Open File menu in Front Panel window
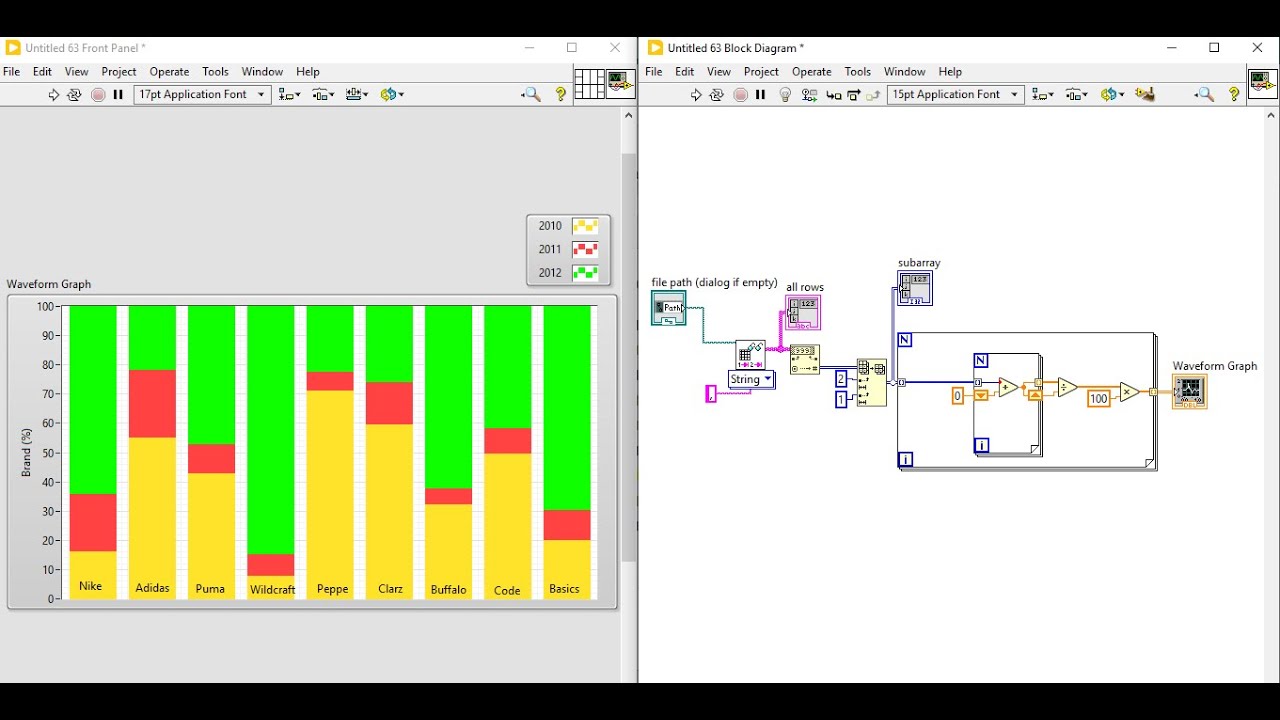Image resolution: width=1280 pixels, height=720 pixels. pos(11,72)
